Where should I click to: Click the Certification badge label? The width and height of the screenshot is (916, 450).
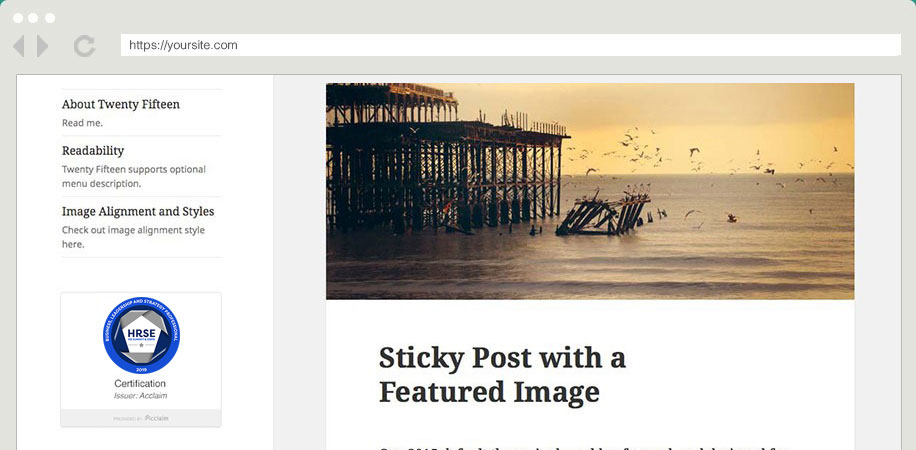click(x=140, y=383)
